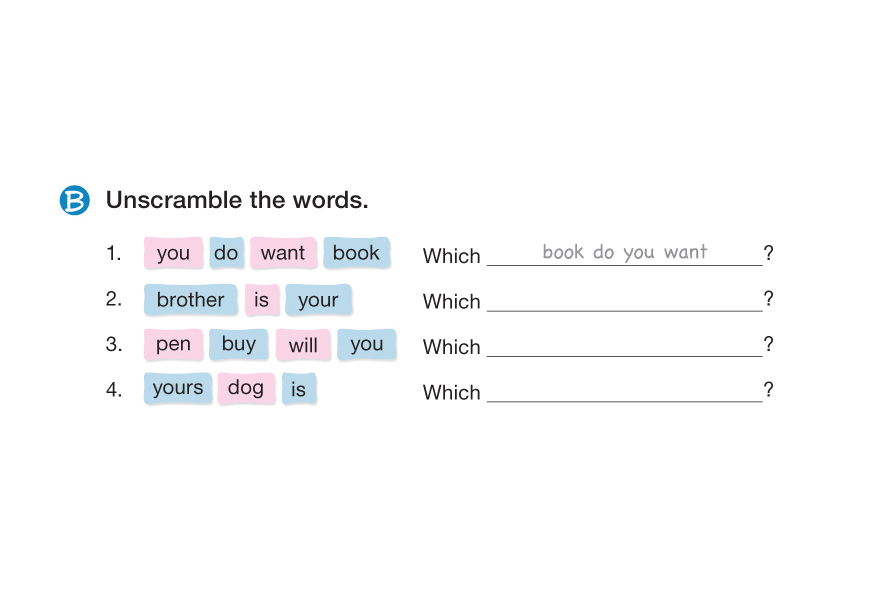Click the pink 'you' tile in row 1
The width and height of the screenshot is (873, 612).
pyautogui.click(x=173, y=253)
